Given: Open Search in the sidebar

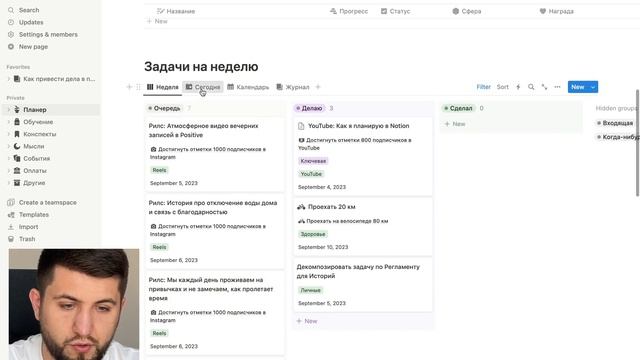Looking at the screenshot, I should point(29,10).
